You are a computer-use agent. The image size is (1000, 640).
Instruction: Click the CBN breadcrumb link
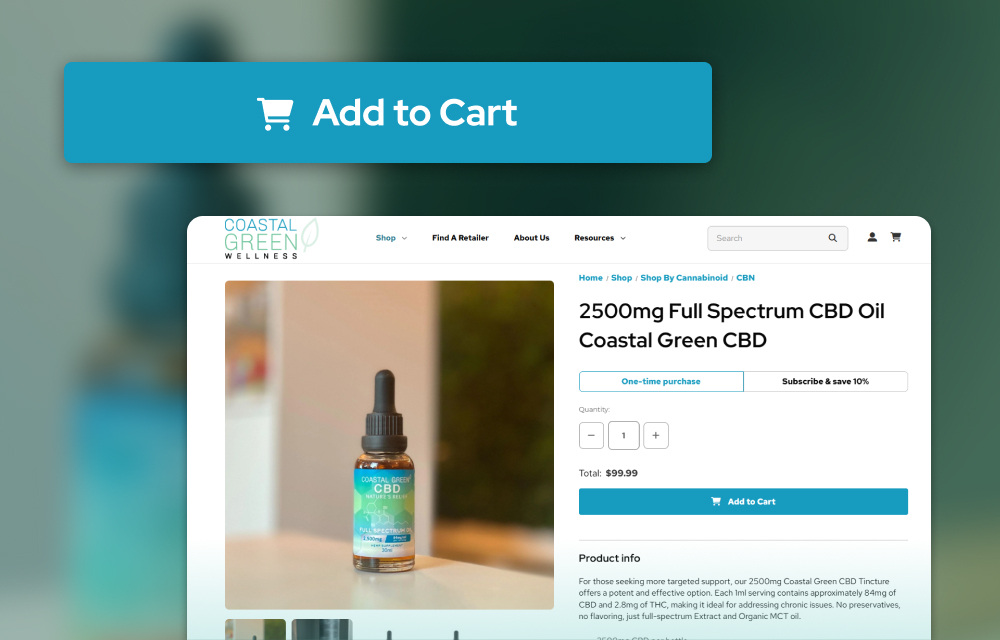click(x=745, y=278)
